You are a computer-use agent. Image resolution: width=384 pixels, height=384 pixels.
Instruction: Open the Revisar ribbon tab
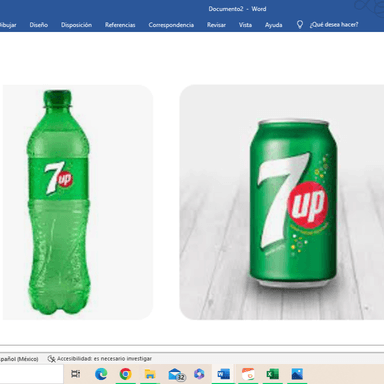[216, 25]
